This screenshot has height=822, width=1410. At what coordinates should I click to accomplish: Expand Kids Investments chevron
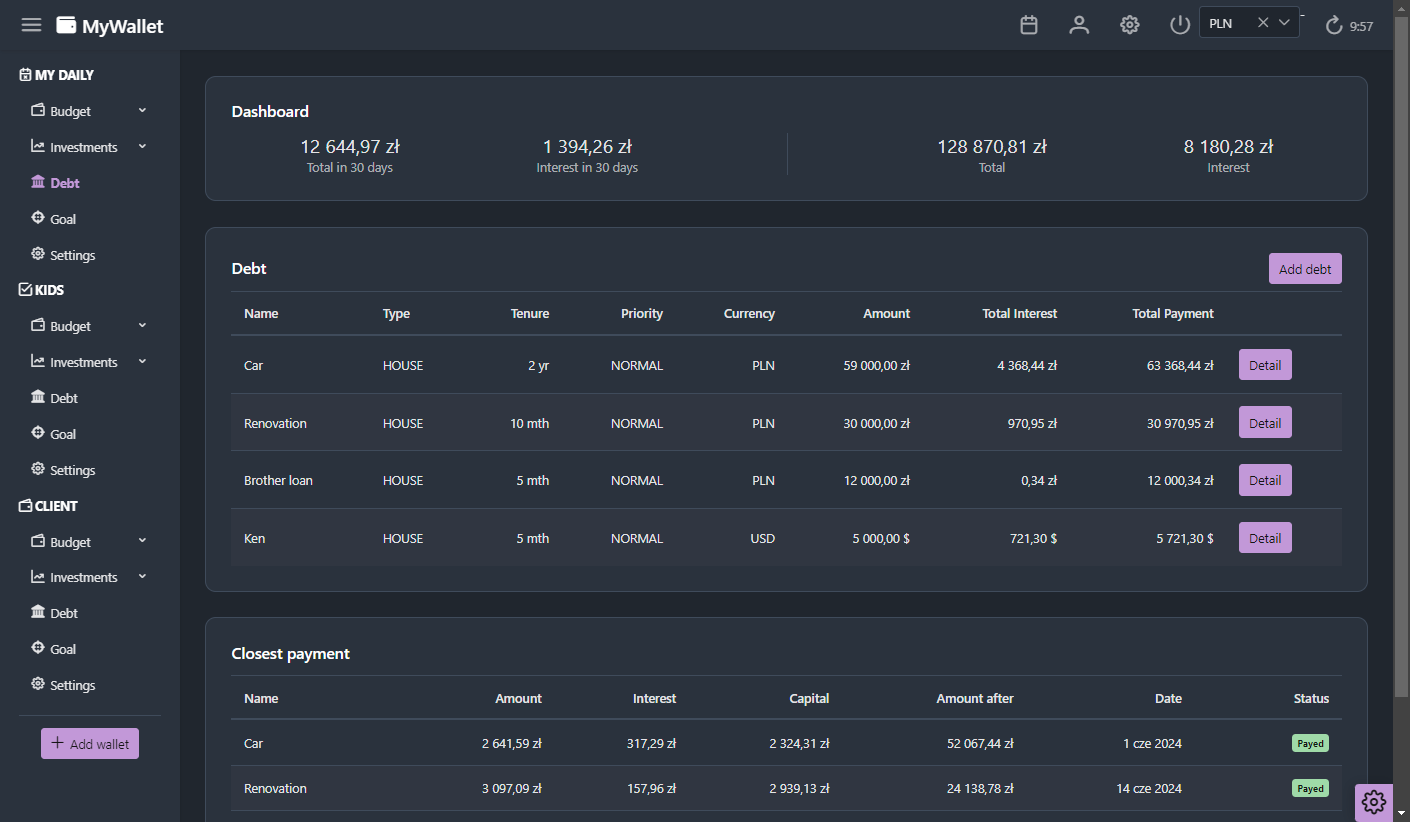pos(142,361)
